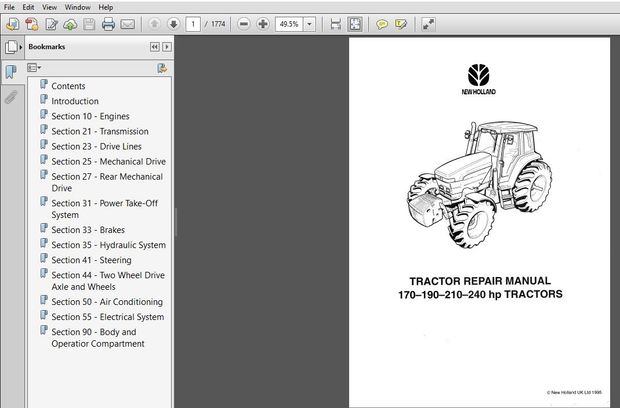Click the page number input field

192,23
